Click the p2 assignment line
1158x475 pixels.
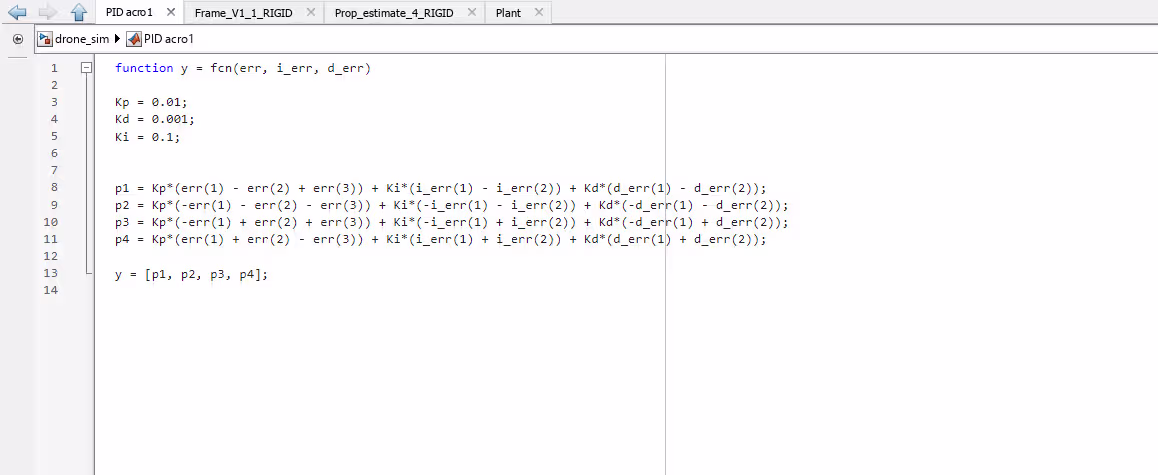tap(452, 205)
